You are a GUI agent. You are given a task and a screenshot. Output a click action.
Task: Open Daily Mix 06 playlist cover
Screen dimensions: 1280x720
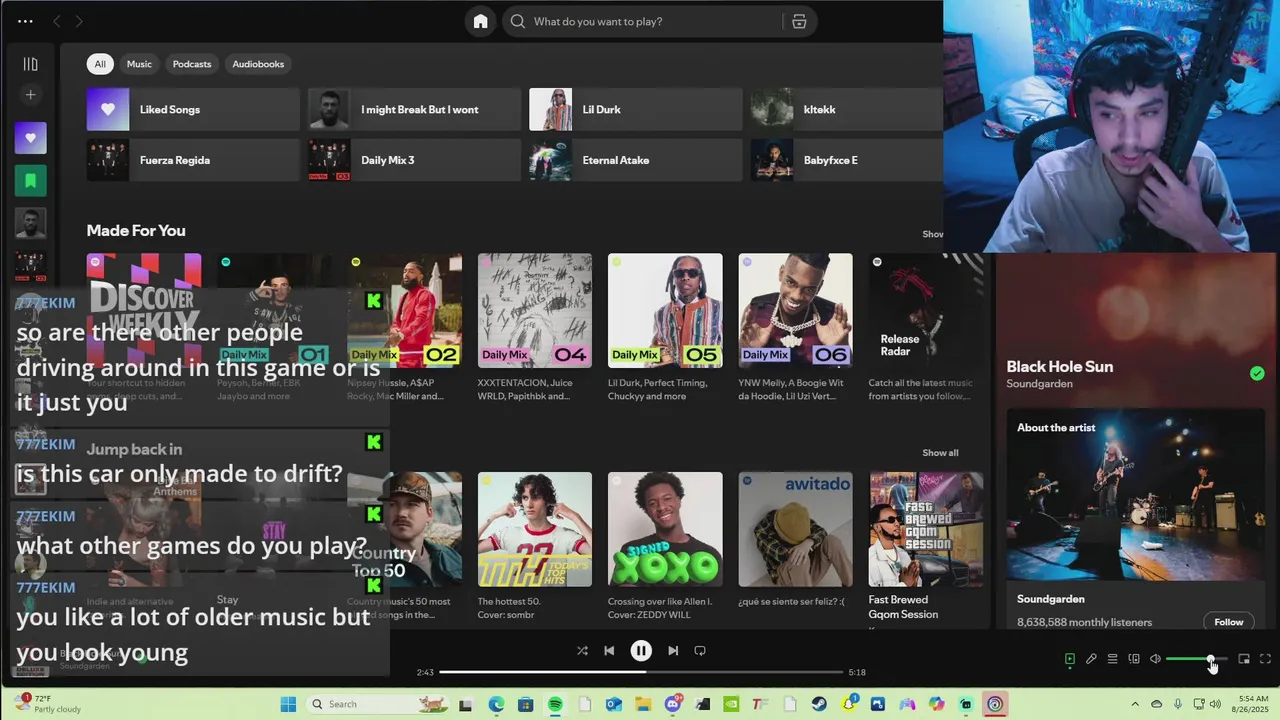click(x=795, y=311)
